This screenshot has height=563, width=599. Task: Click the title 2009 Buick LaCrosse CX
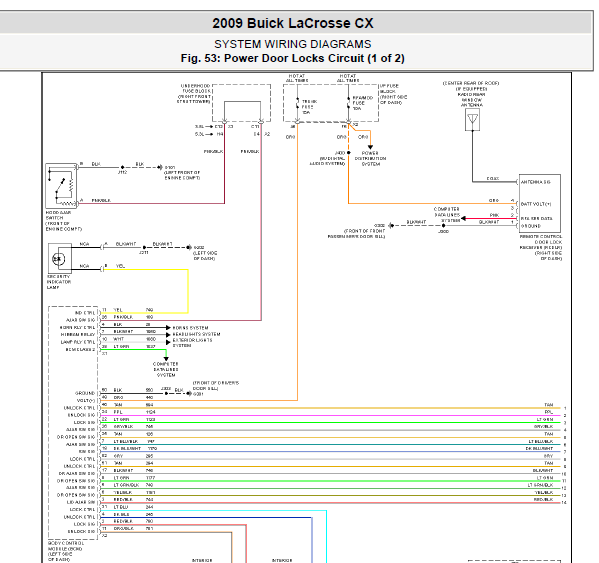tap(293, 23)
